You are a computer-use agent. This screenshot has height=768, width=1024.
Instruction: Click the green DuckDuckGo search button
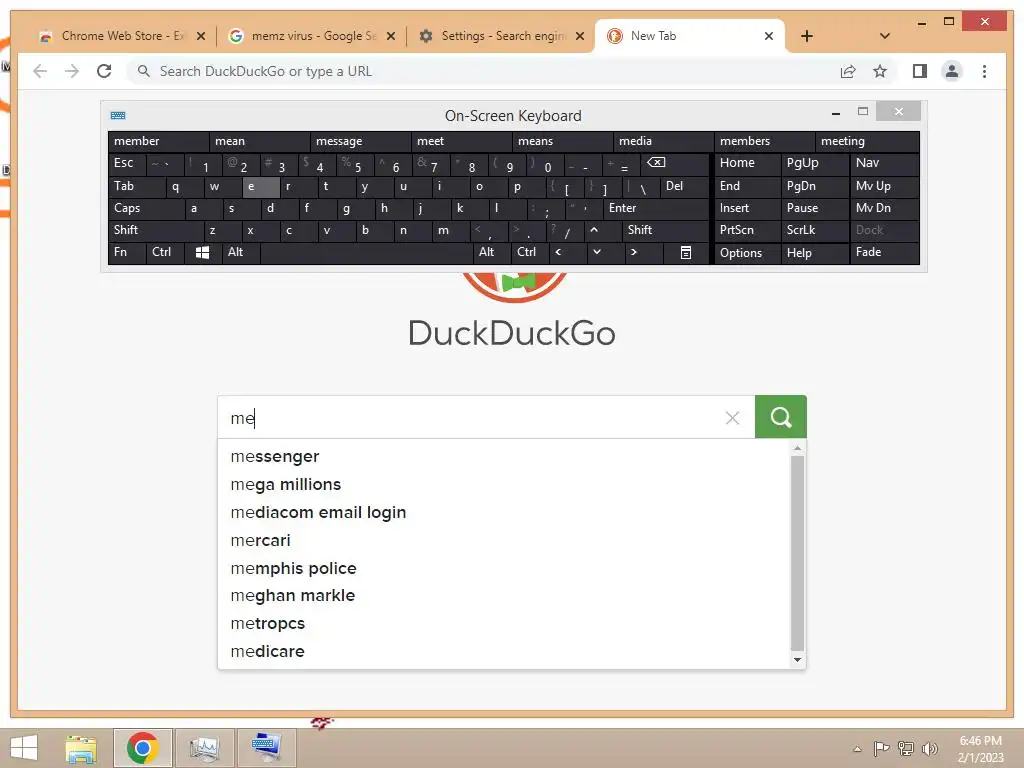780,417
